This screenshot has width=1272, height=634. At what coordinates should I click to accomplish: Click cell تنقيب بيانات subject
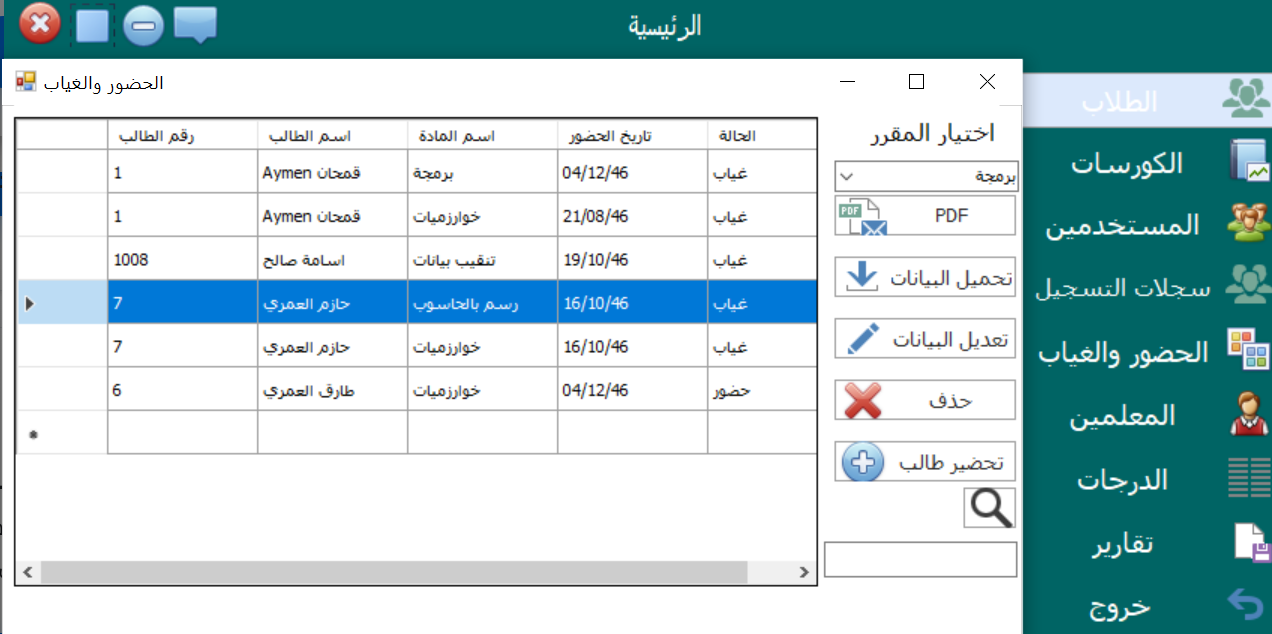[482, 259]
